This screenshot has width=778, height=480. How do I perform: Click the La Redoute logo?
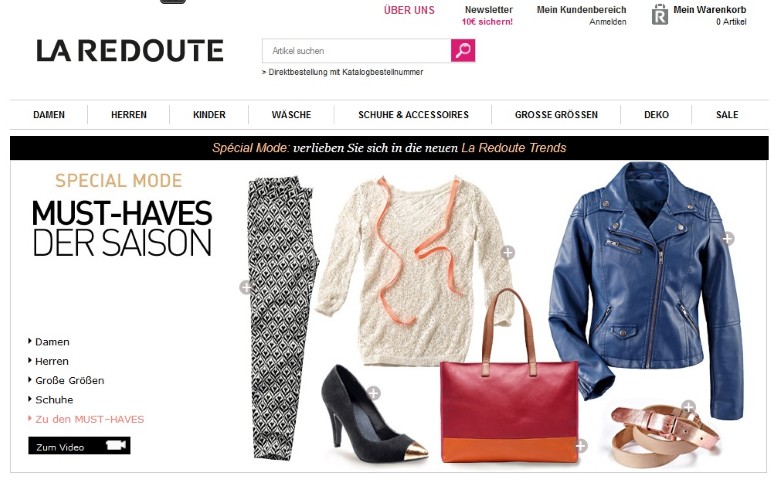(130, 51)
